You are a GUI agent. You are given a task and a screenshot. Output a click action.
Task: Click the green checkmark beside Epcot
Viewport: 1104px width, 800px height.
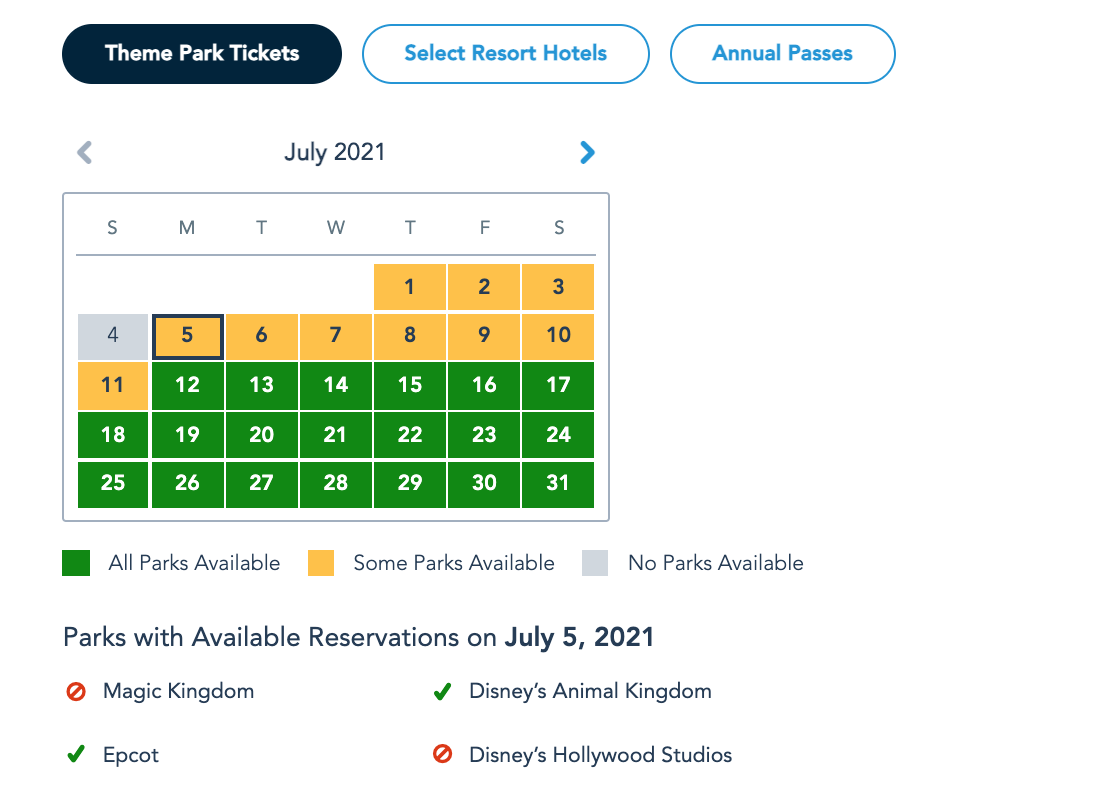[76, 755]
